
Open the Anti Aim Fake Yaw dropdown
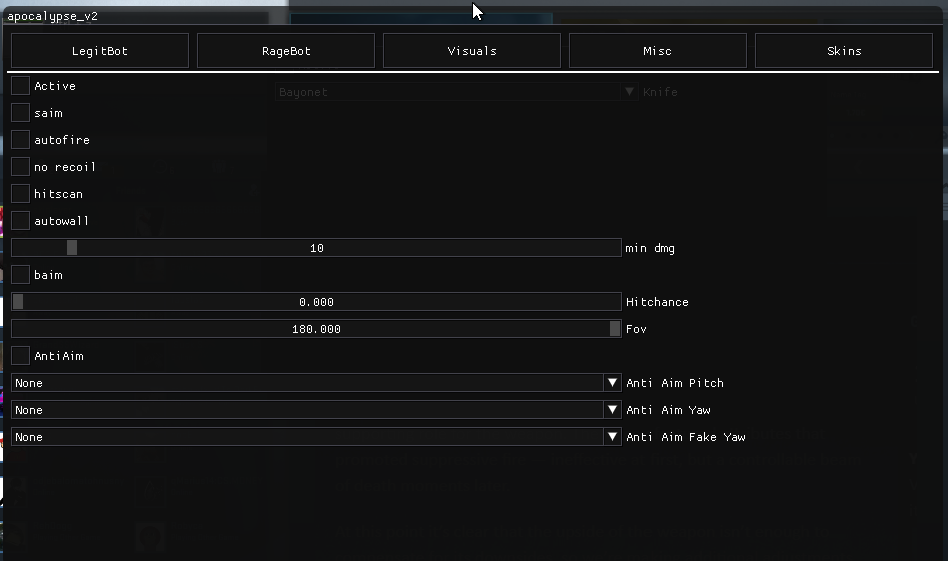pyautogui.click(x=316, y=437)
